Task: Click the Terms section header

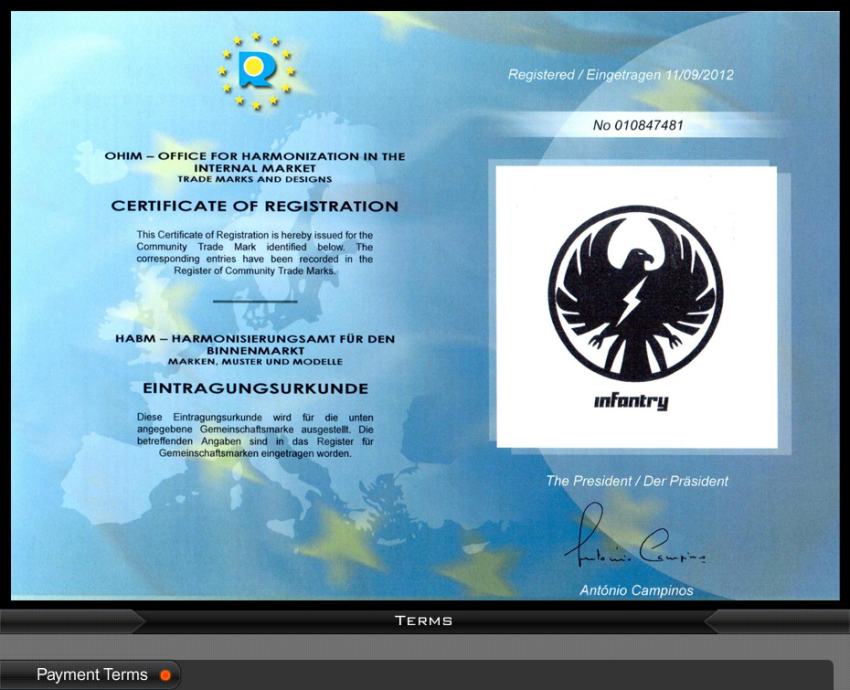Action: (x=423, y=621)
